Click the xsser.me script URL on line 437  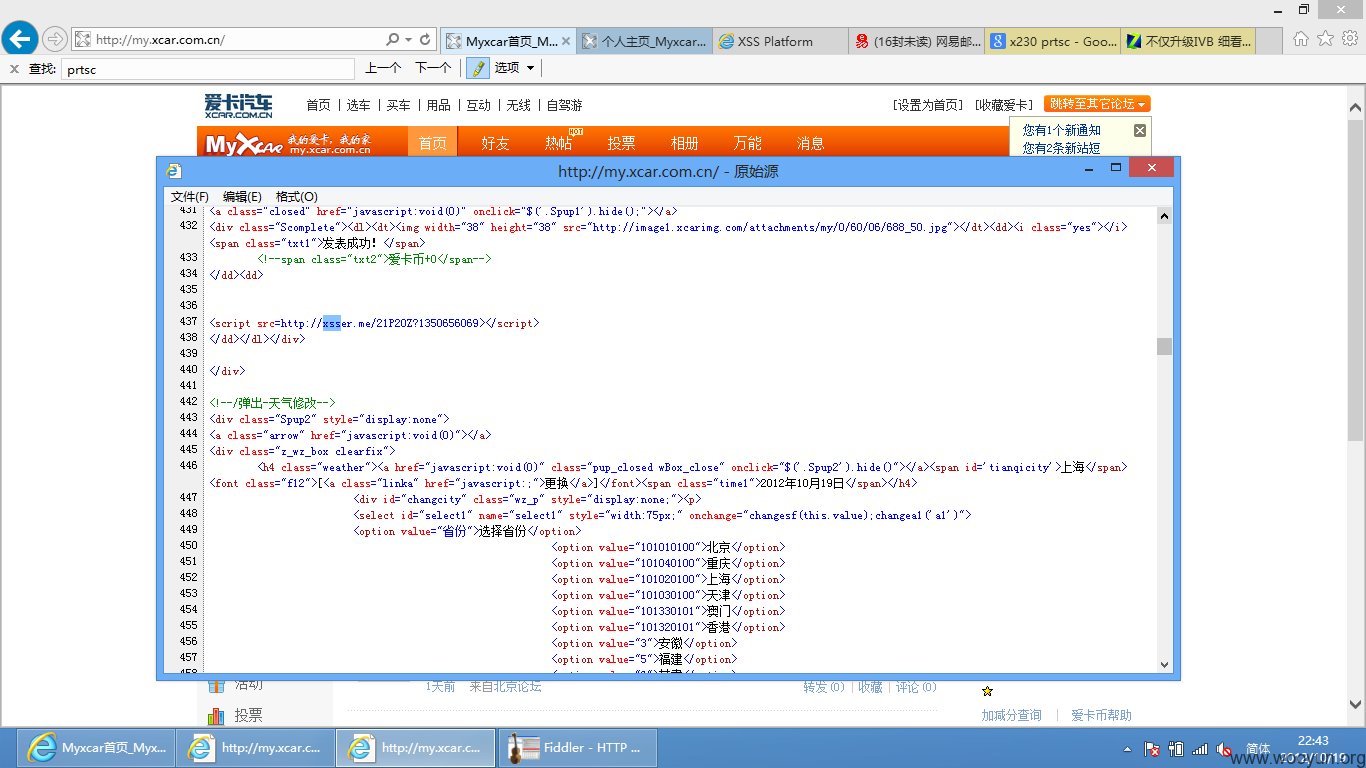tap(380, 323)
